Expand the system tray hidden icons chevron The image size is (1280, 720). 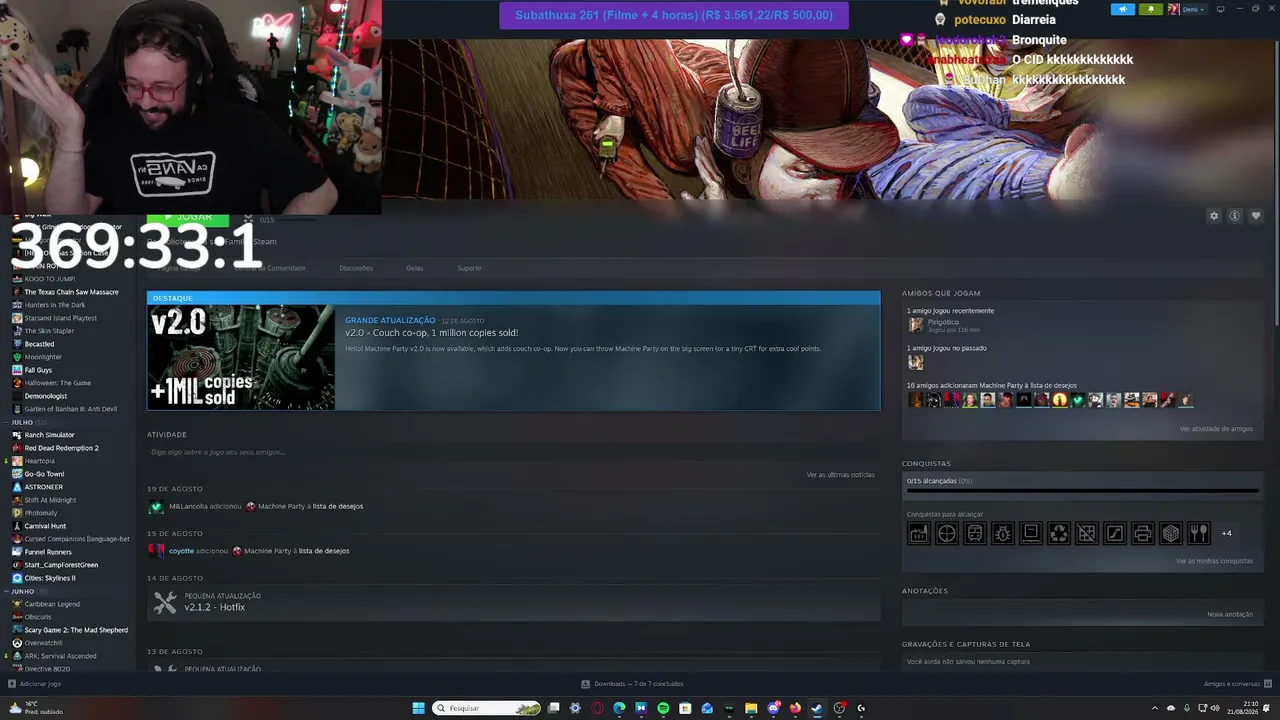(x=1156, y=708)
